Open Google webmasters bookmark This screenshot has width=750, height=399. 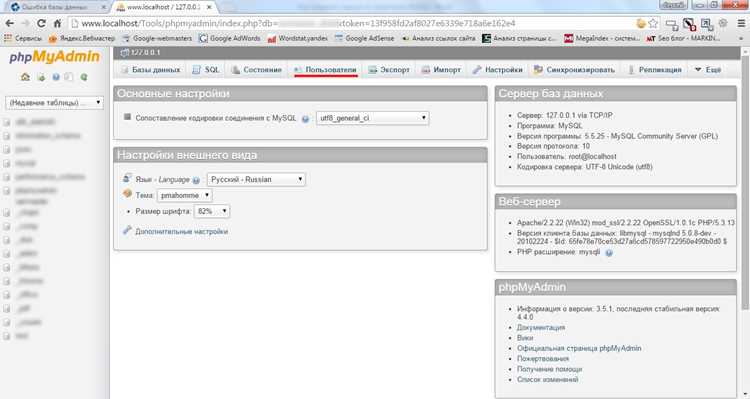click(x=157, y=38)
